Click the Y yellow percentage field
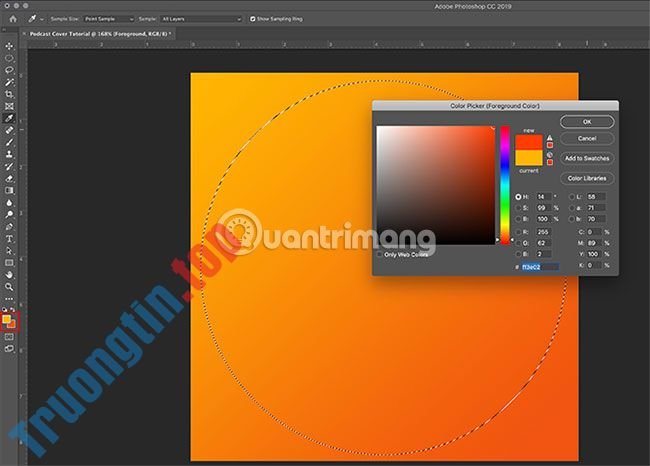This screenshot has width=650, height=466. coord(595,254)
